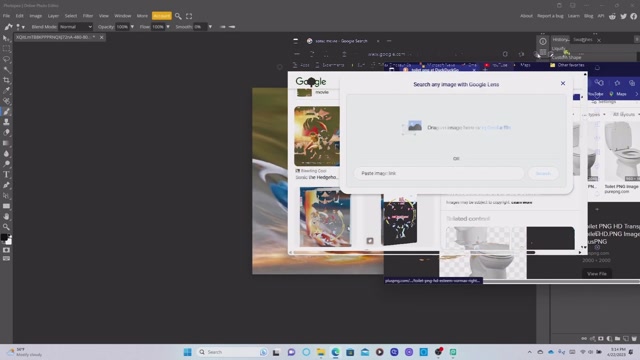
Task: Click the Flow value field
Action: point(158,27)
